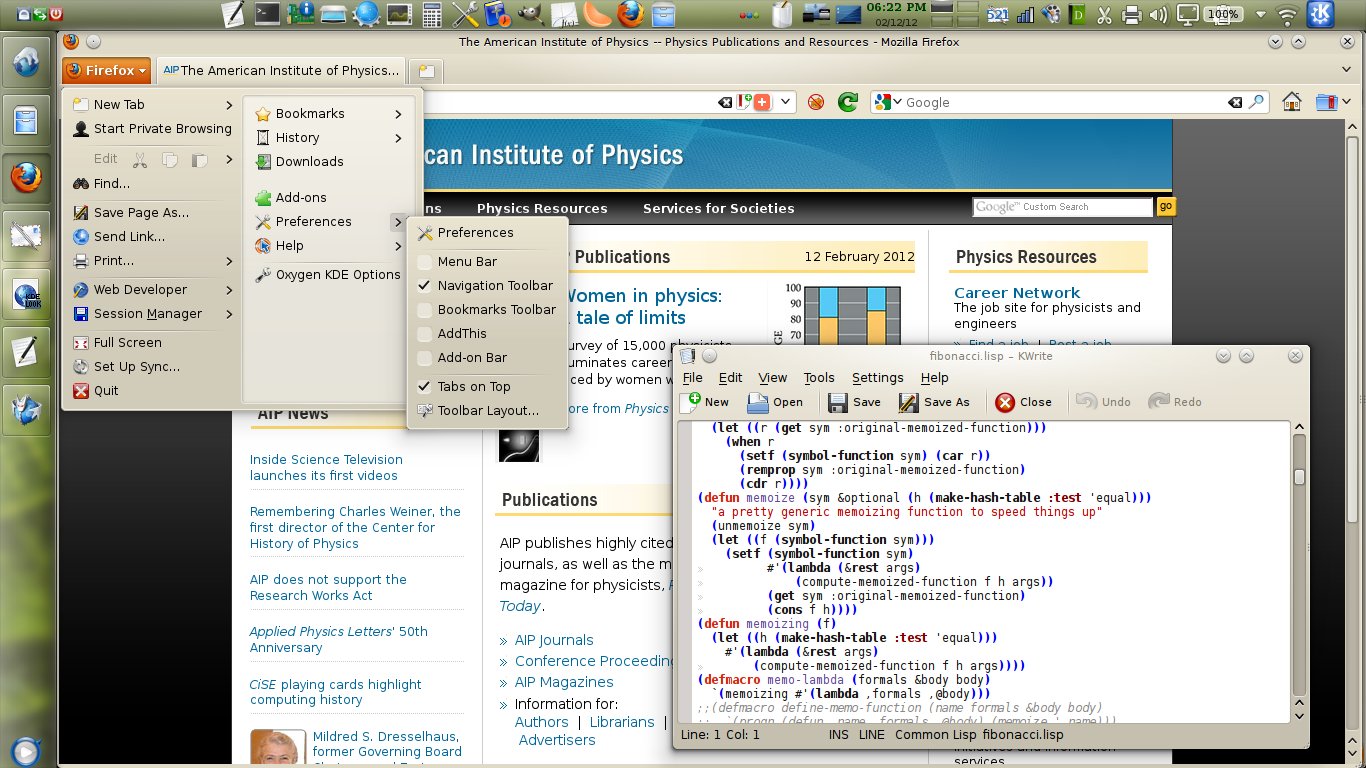Open the Career Network link
This screenshot has height=768, width=1366.
coord(1017,293)
